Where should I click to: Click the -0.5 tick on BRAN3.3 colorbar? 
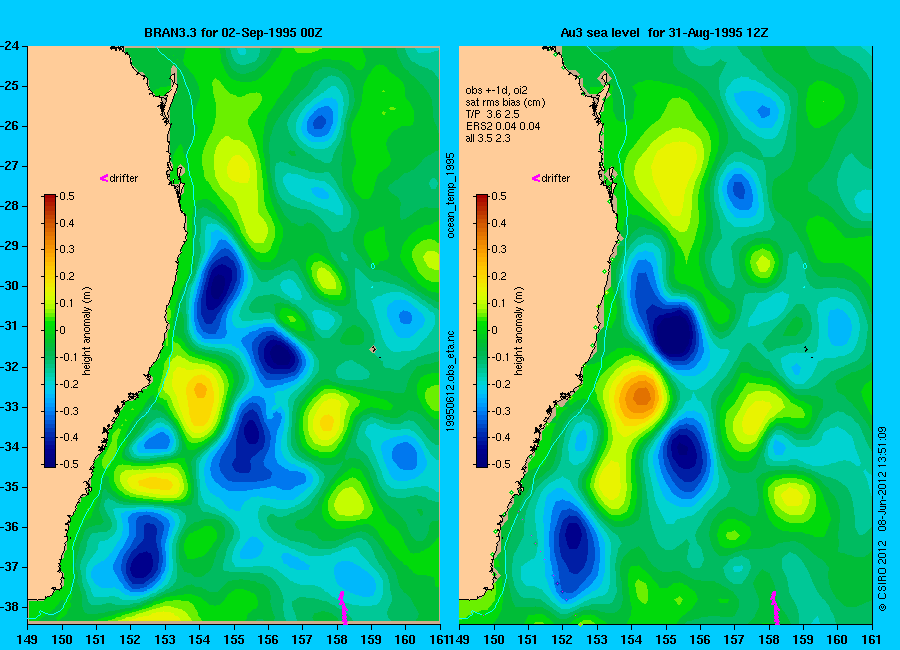68,464
